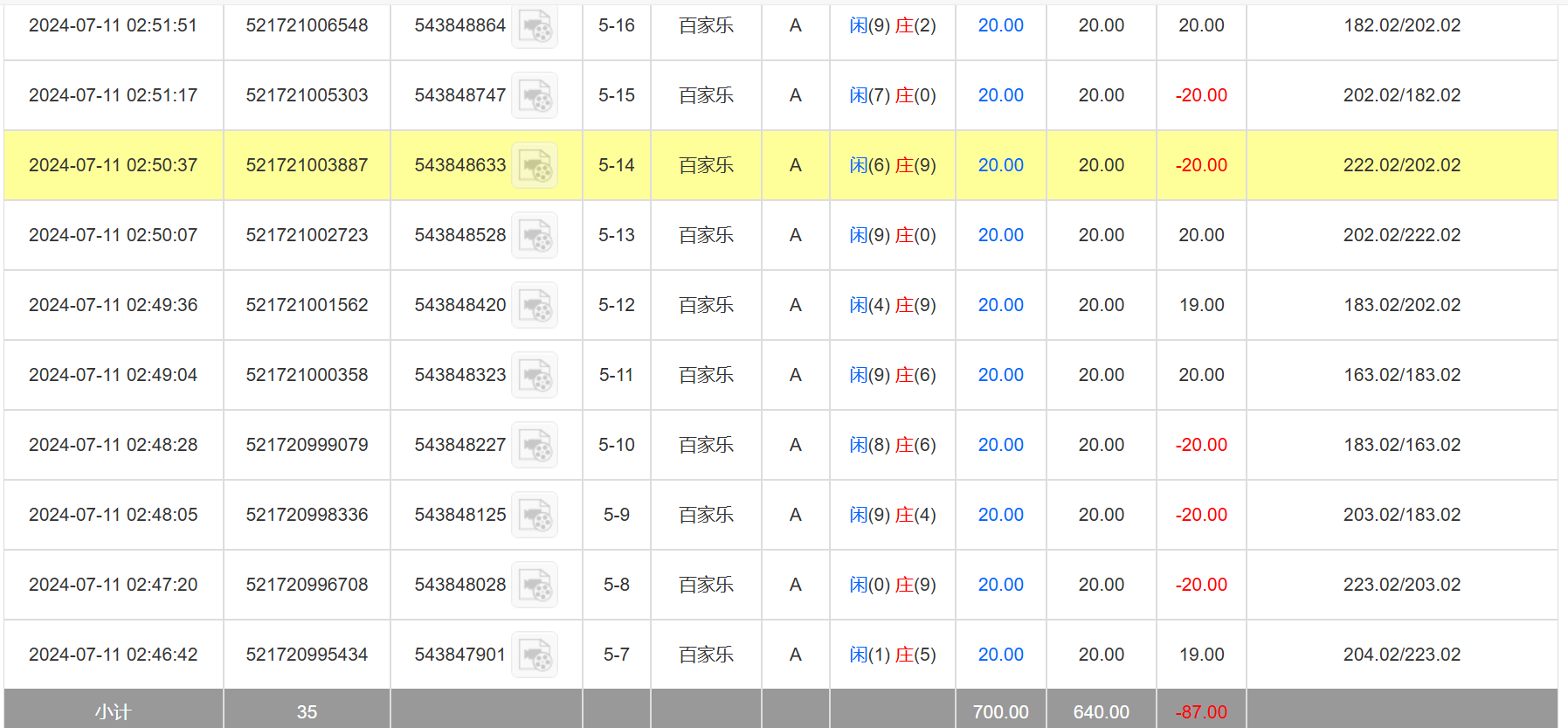Play the replay icon next to 543848420
Image resolution: width=1568 pixels, height=728 pixels.
(535, 306)
